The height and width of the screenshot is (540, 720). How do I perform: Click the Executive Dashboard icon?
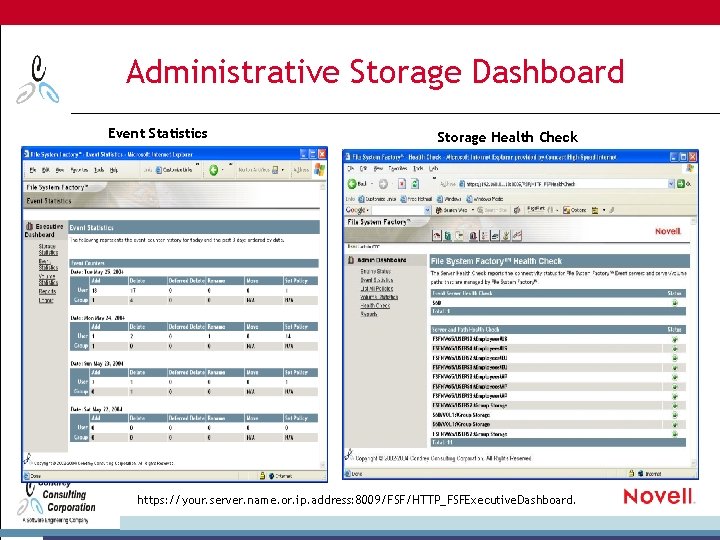(29, 226)
